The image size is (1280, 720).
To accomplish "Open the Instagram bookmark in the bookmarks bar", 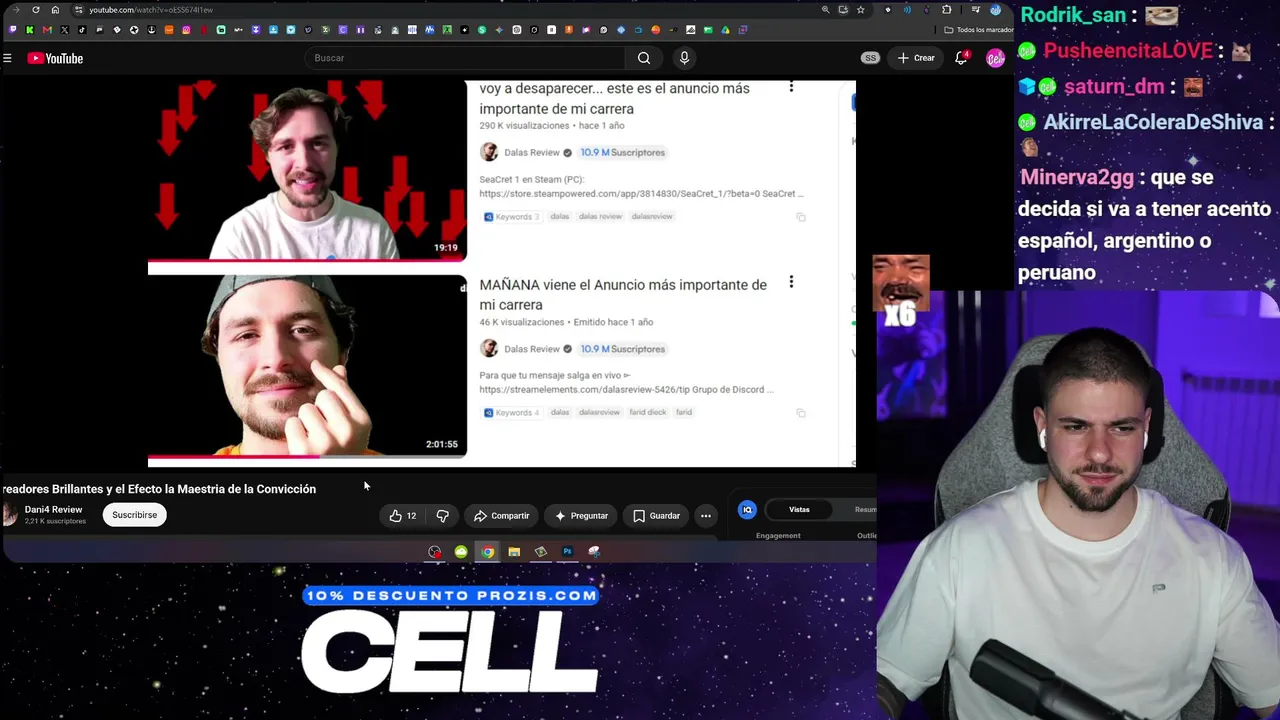I will 186,30.
